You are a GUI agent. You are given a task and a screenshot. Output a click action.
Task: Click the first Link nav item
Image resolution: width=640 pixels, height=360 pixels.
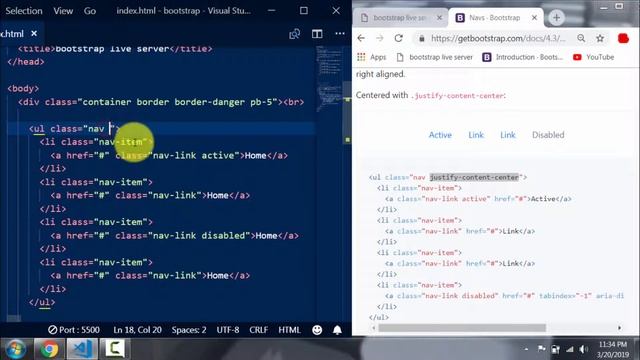(476, 135)
